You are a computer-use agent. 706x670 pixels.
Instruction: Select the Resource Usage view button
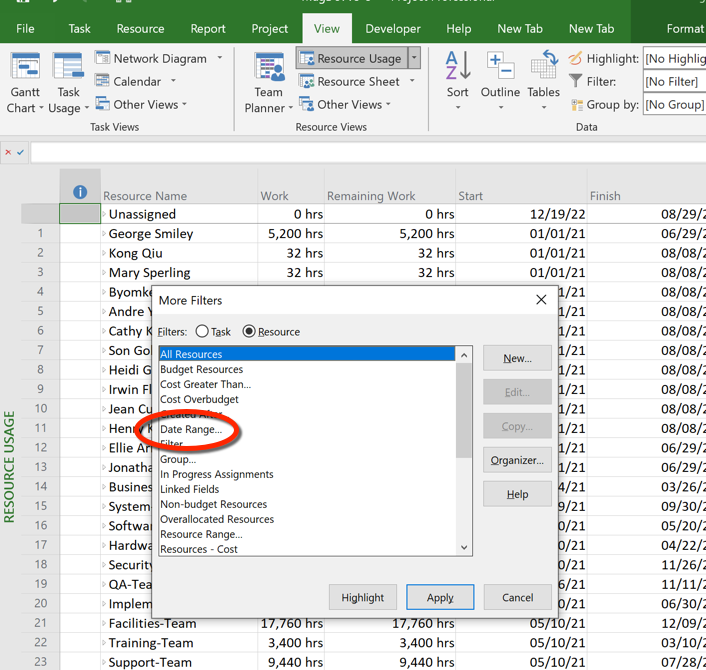[352, 59]
